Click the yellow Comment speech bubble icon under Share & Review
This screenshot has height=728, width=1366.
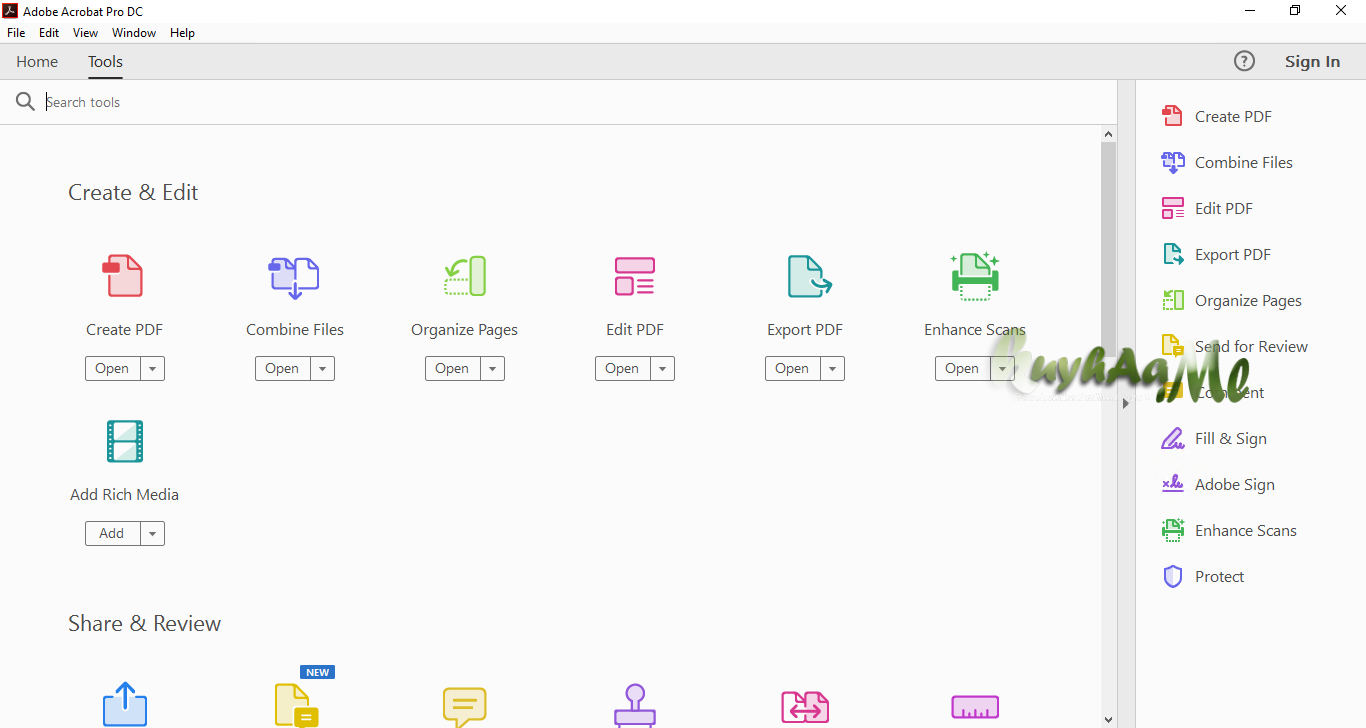click(465, 707)
